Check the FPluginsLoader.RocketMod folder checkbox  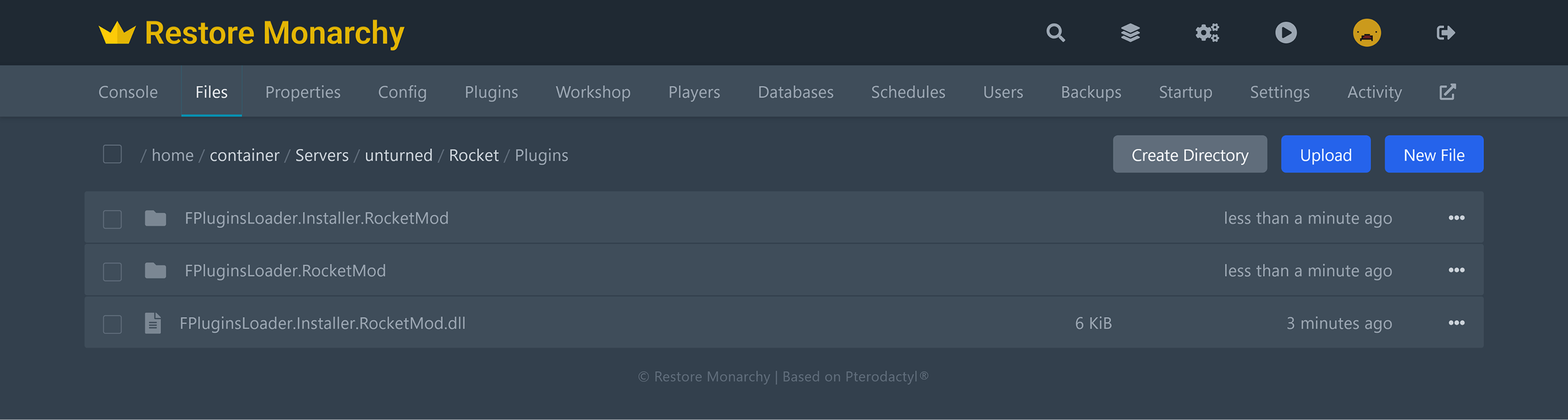[112, 272]
